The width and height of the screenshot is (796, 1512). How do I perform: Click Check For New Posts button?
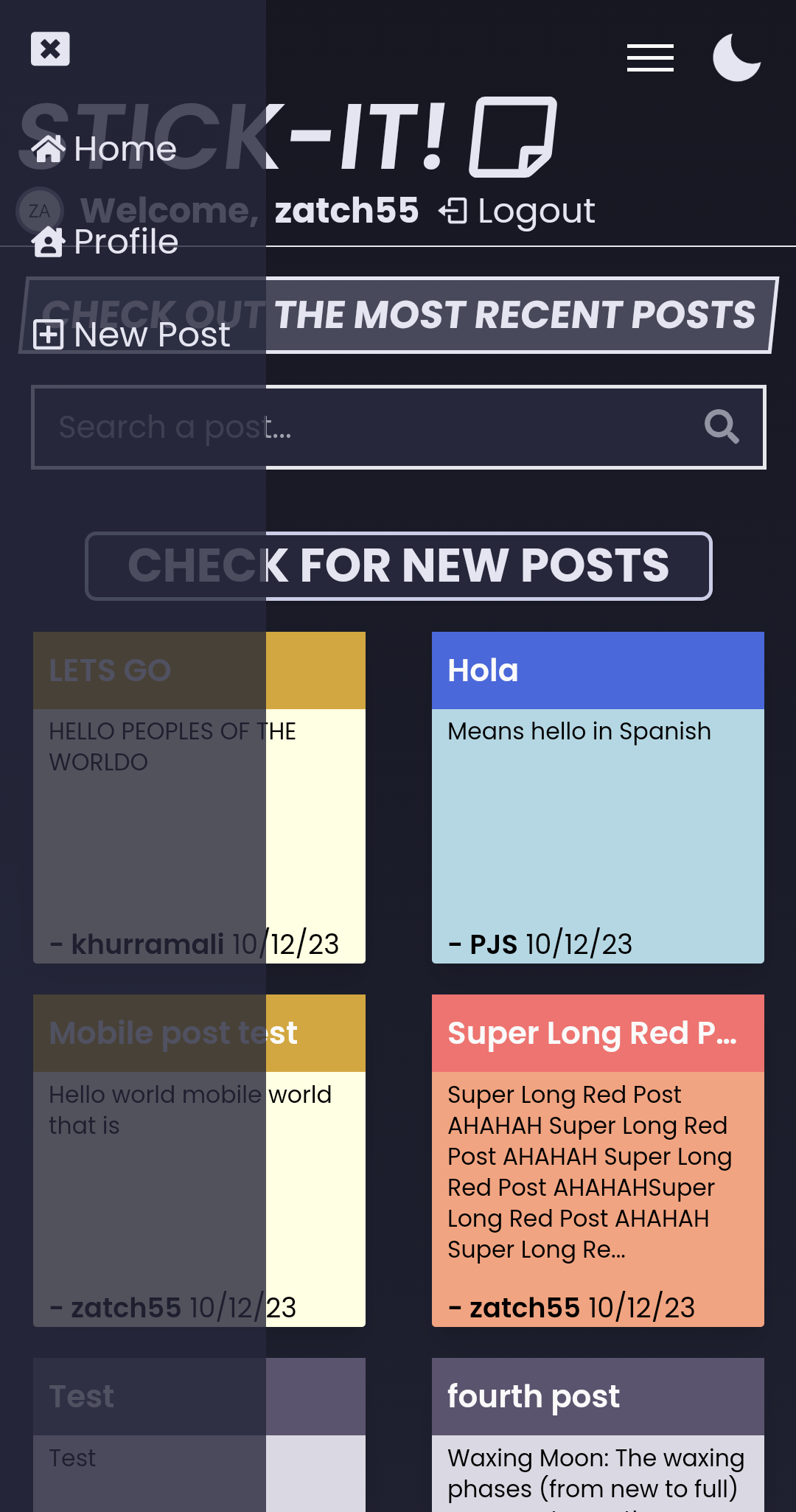click(399, 566)
